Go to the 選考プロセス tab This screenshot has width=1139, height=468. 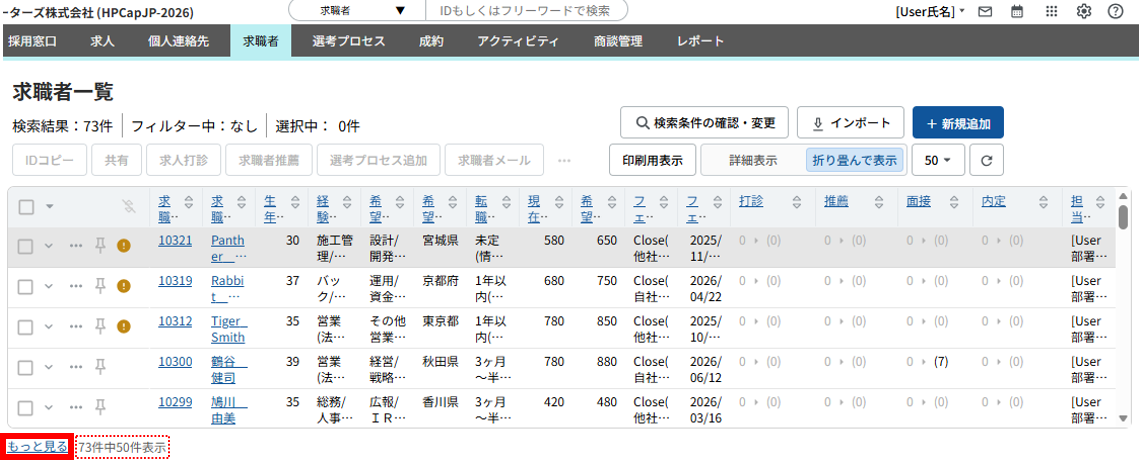[348, 41]
